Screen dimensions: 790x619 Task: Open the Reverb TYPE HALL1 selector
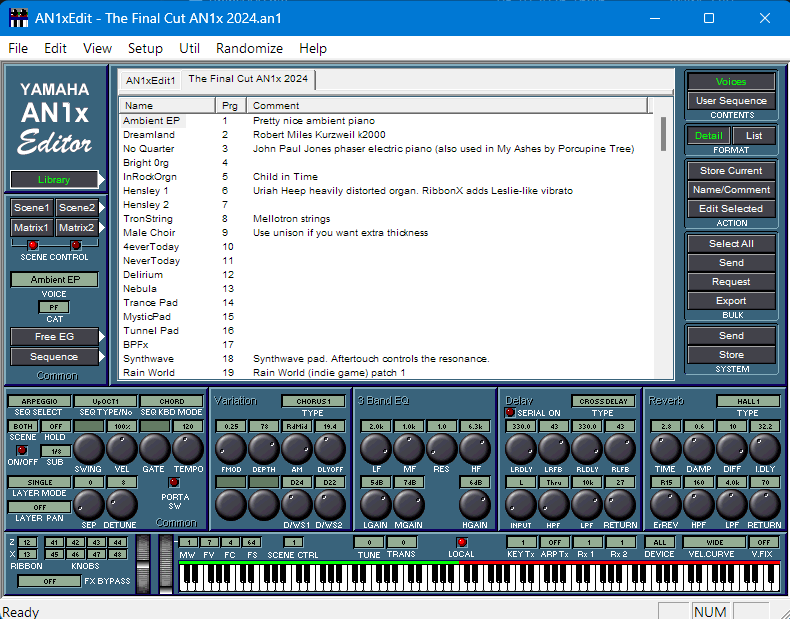pos(748,401)
